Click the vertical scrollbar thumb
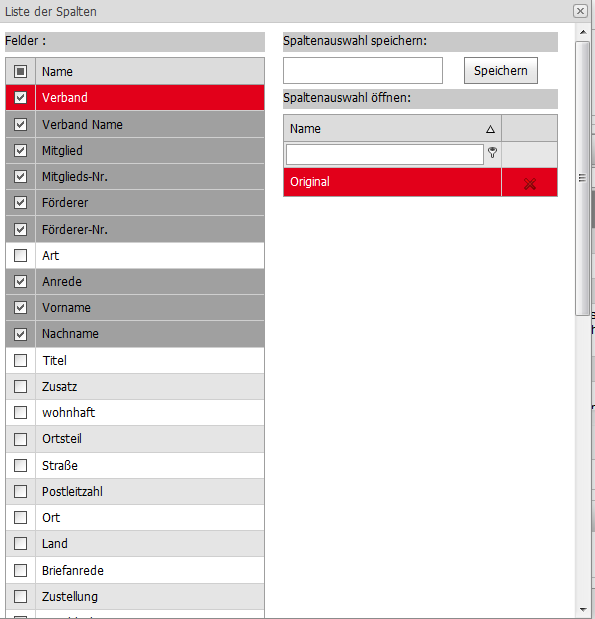Screen dimensions: 595x619 pyautogui.click(x=583, y=178)
